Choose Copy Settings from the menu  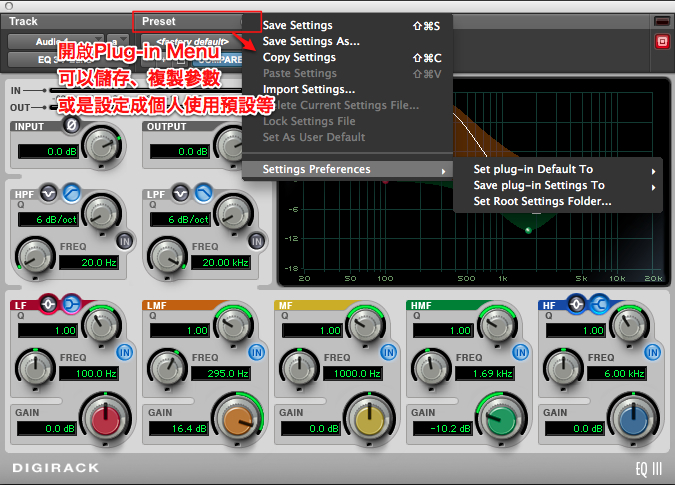(347, 57)
